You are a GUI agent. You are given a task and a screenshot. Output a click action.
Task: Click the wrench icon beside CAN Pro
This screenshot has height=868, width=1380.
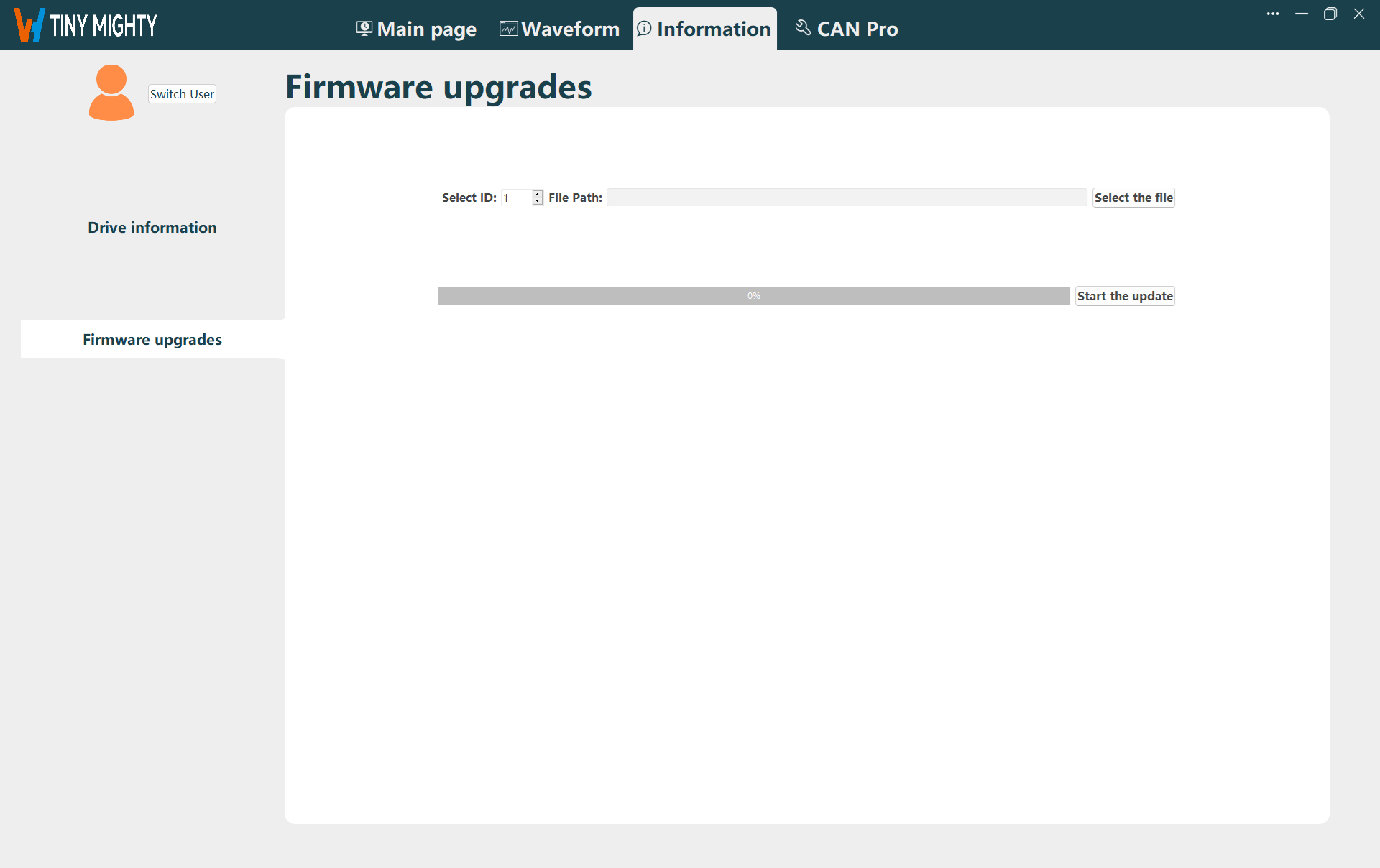pos(803,28)
